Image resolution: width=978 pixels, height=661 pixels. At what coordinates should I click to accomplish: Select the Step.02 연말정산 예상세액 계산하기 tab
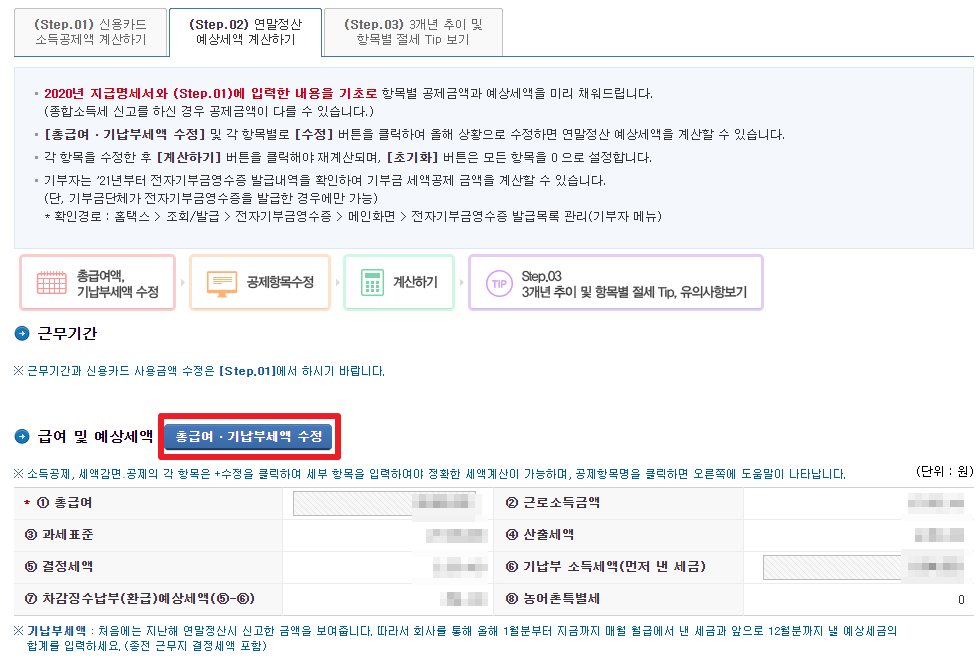click(245, 32)
